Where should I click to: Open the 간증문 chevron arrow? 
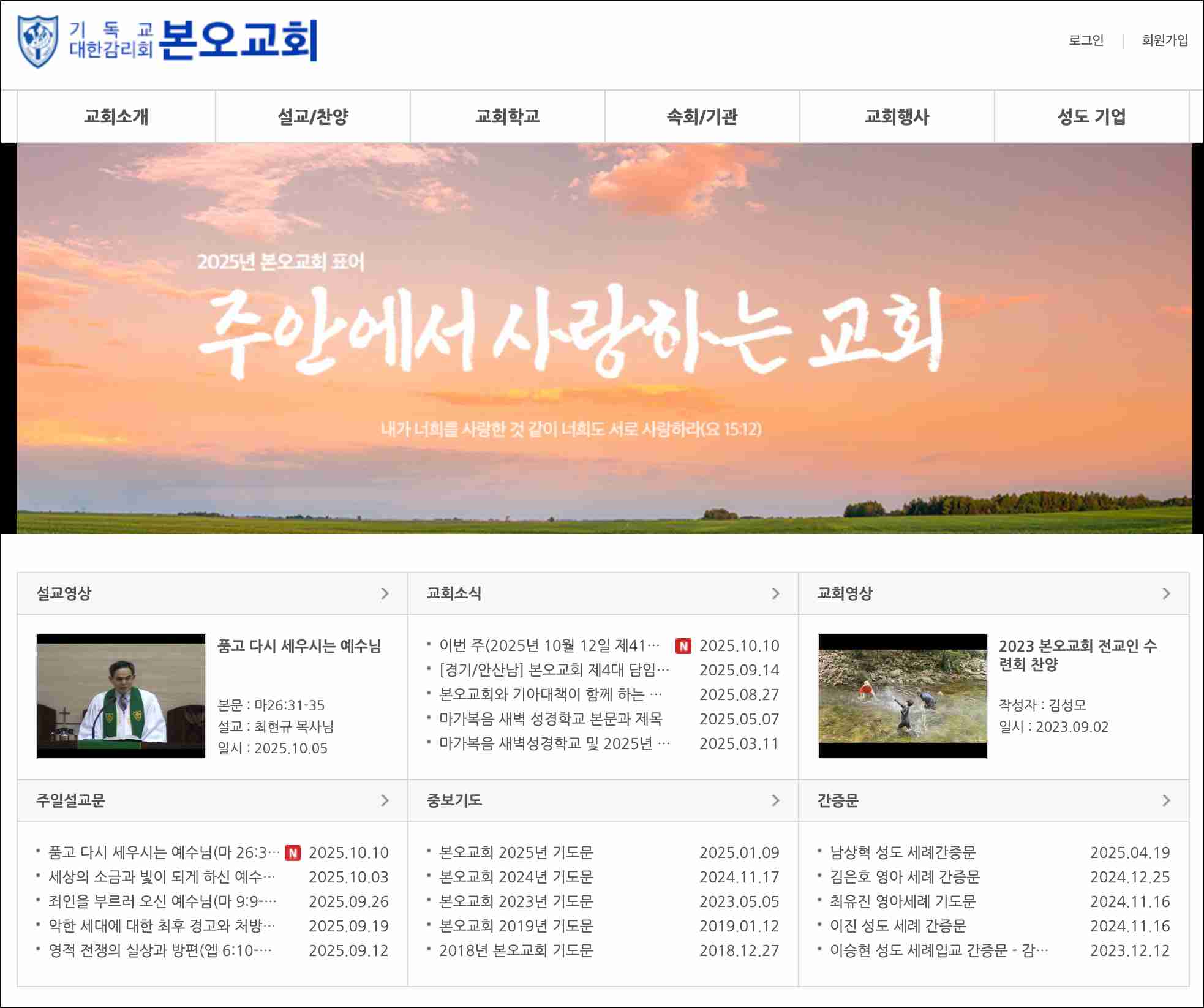coord(1166,800)
